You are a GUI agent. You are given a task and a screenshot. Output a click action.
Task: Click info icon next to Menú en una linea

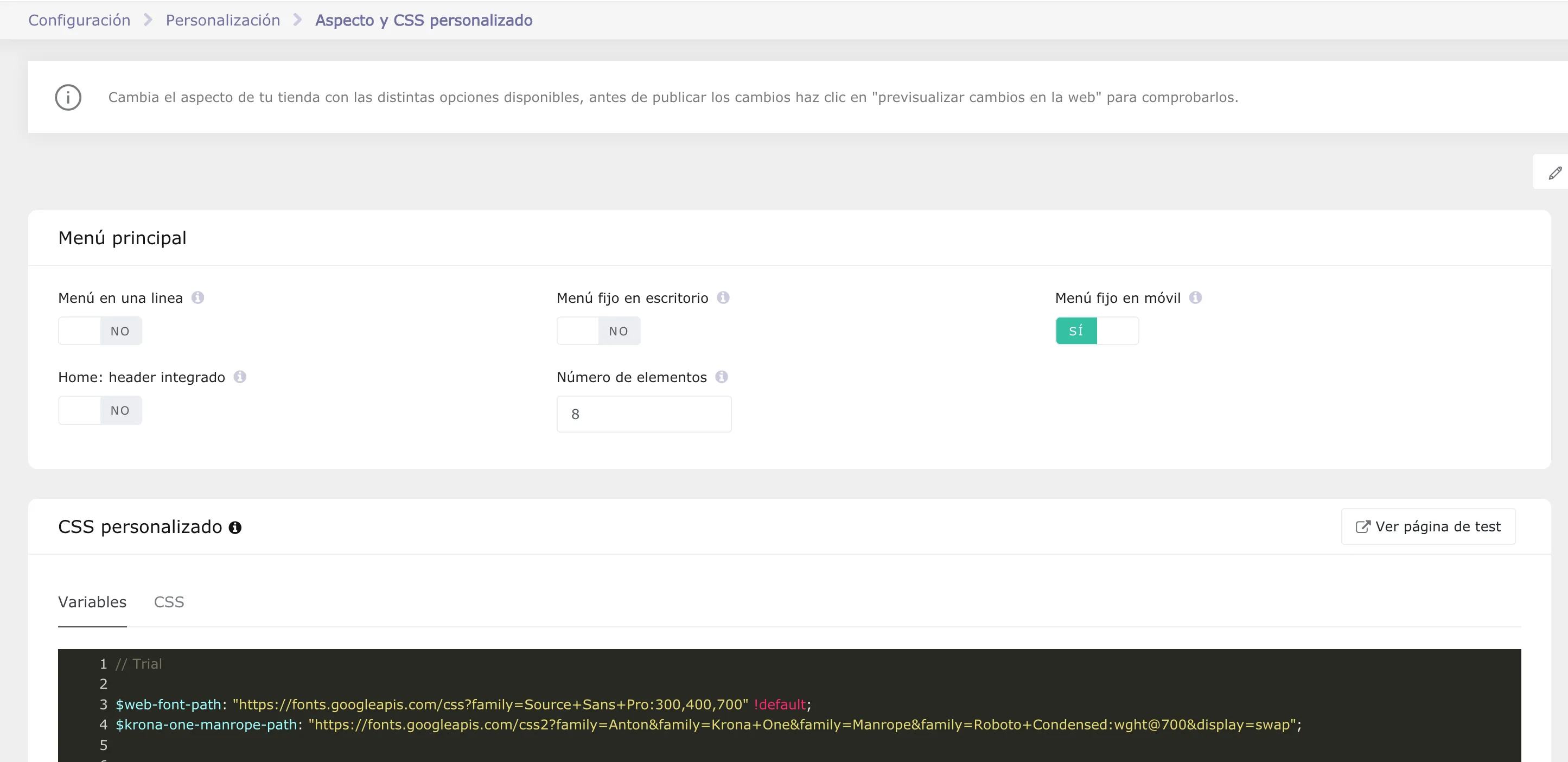coord(198,298)
